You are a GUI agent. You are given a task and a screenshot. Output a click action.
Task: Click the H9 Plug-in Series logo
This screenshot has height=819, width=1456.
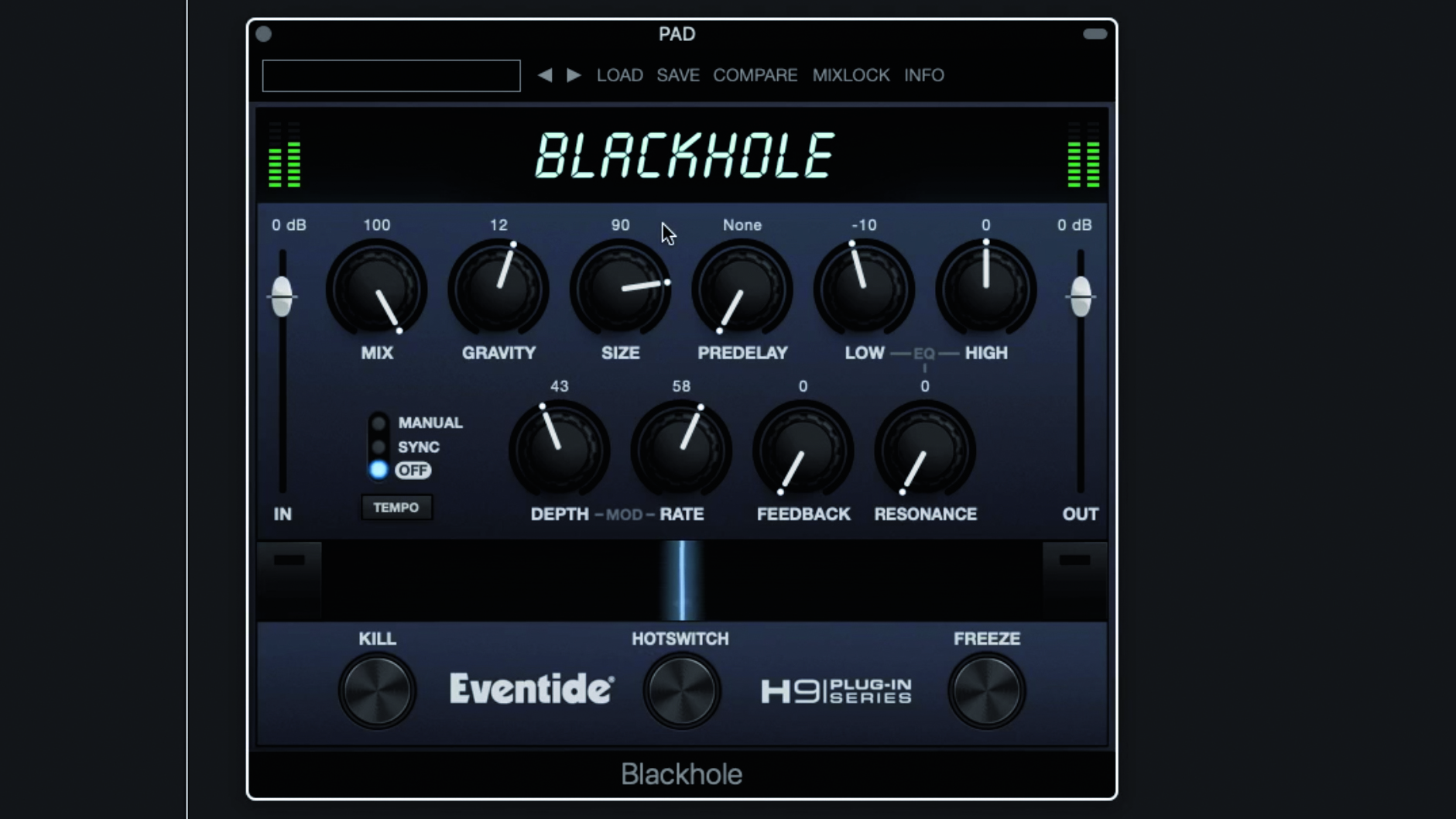pos(836,690)
